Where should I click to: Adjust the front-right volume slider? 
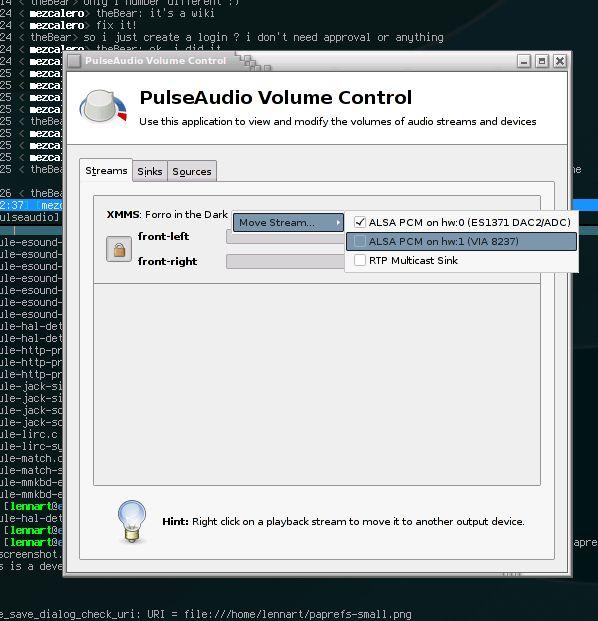click(x=285, y=262)
